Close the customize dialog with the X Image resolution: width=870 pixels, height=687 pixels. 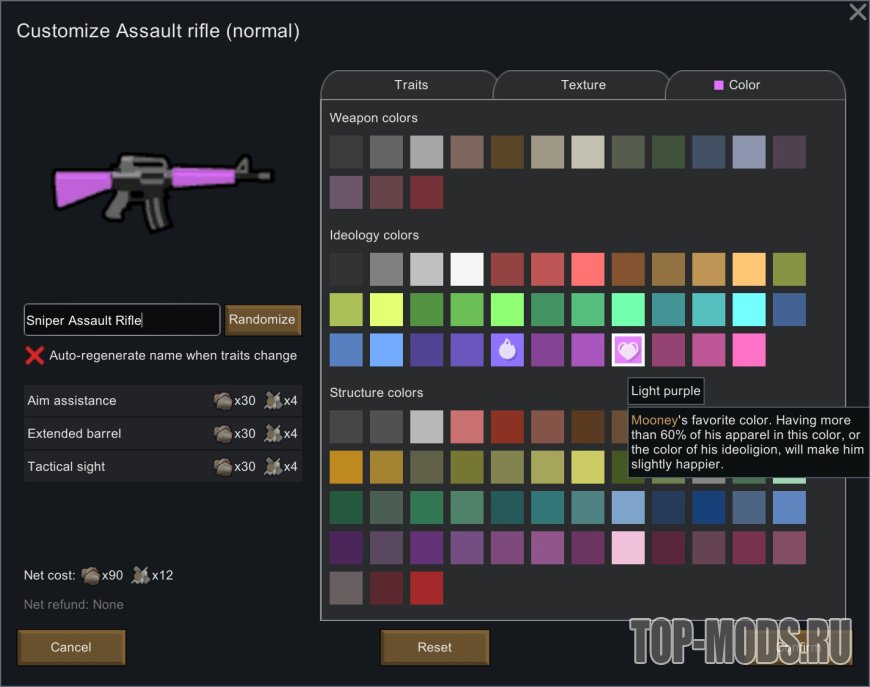[x=857, y=13]
